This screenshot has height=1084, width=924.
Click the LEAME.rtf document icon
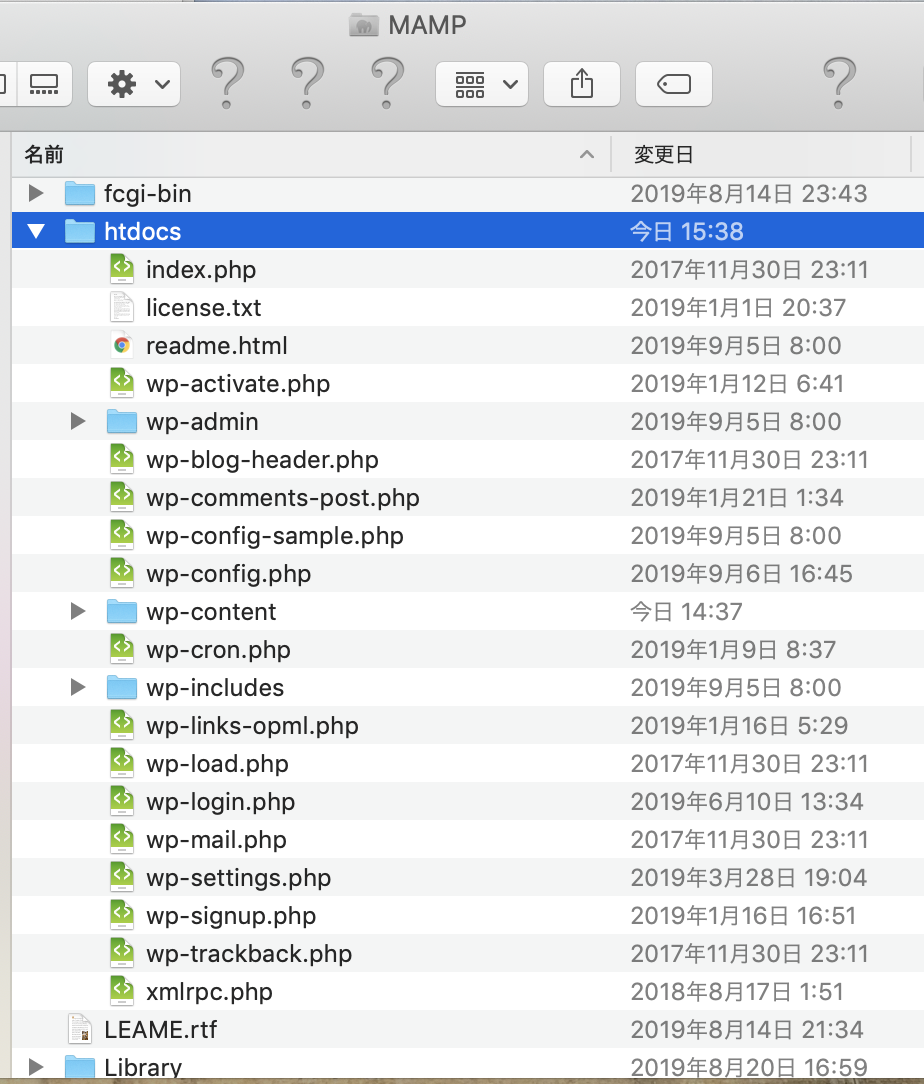click(x=80, y=1029)
